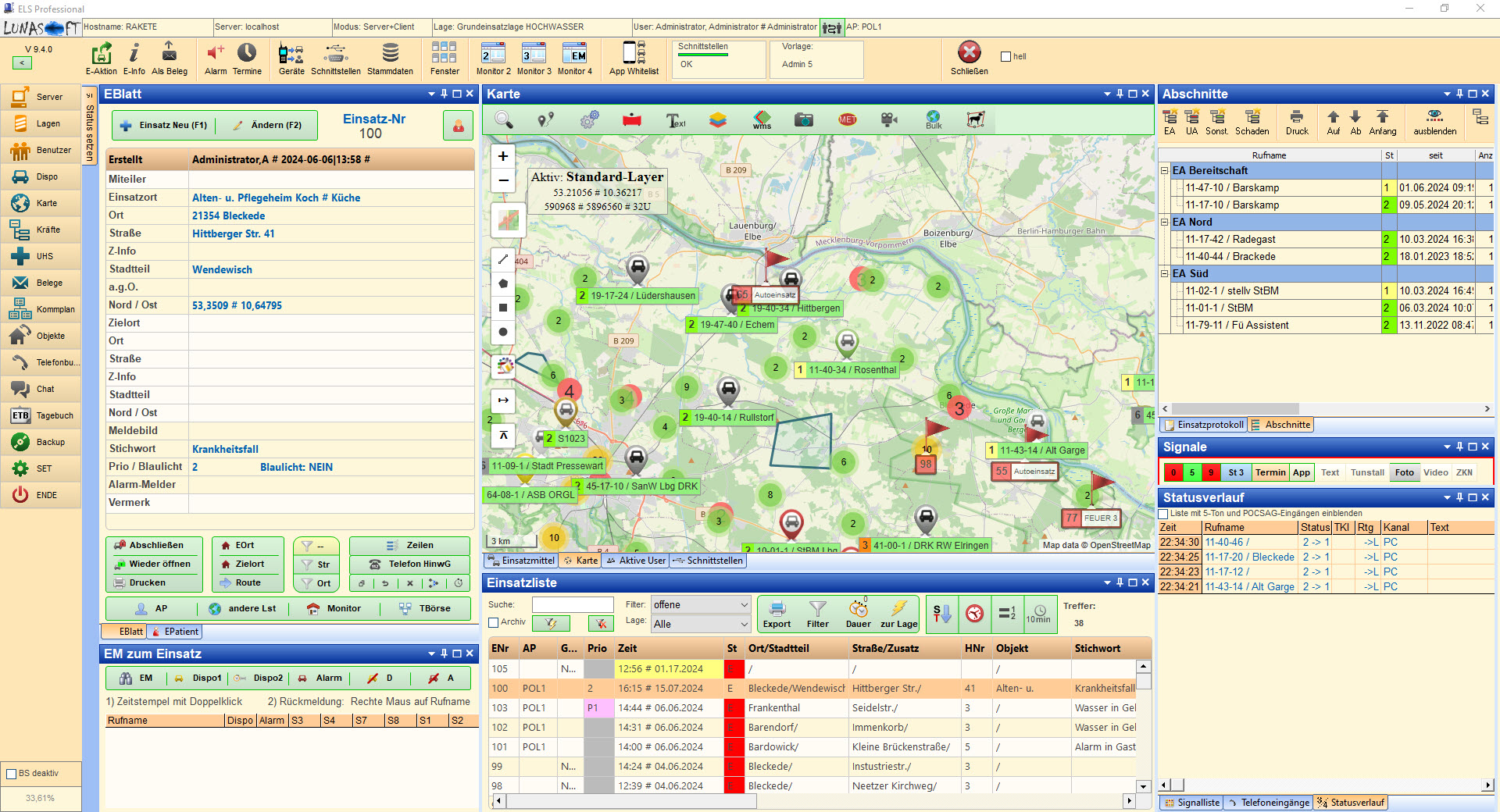Open the E-Aktion toolbar icon
The image size is (1500, 812).
click(102, 59)
